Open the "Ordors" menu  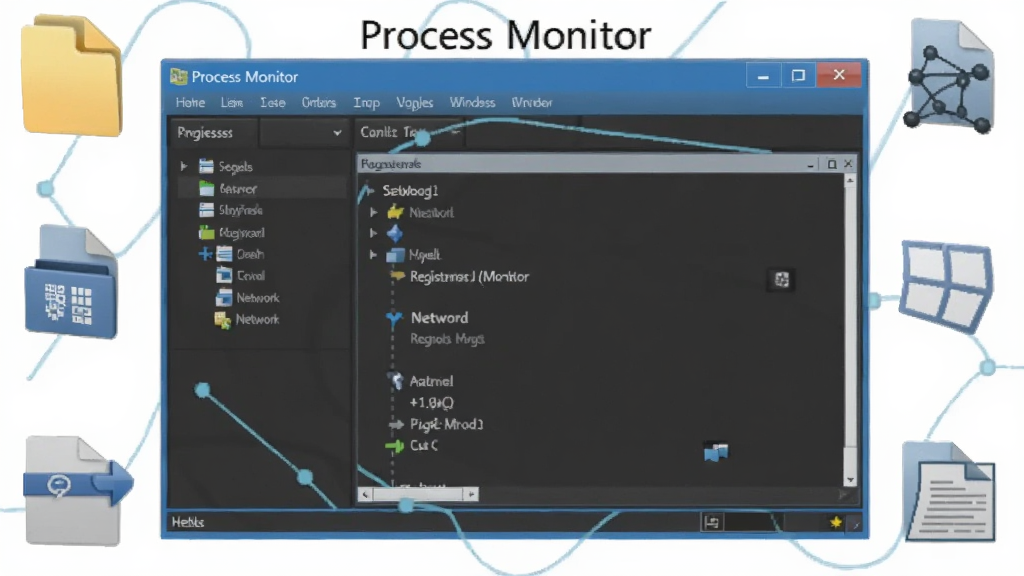tap(319, 103)
